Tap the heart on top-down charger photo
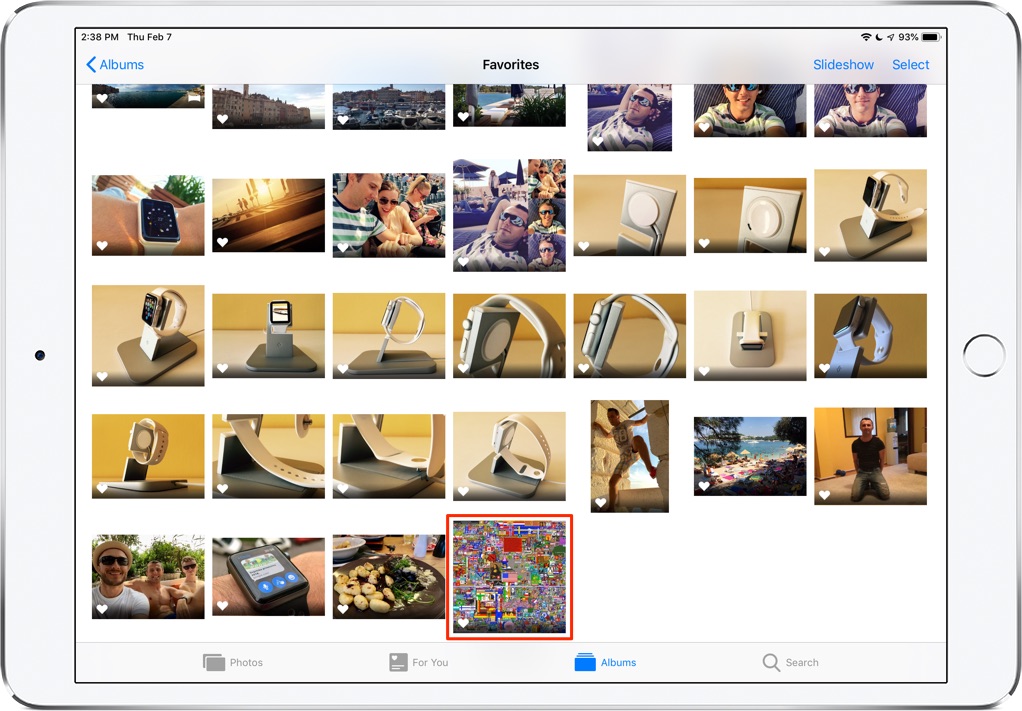1022x711 pixels. pyautogui.click(x=704, y=371)
